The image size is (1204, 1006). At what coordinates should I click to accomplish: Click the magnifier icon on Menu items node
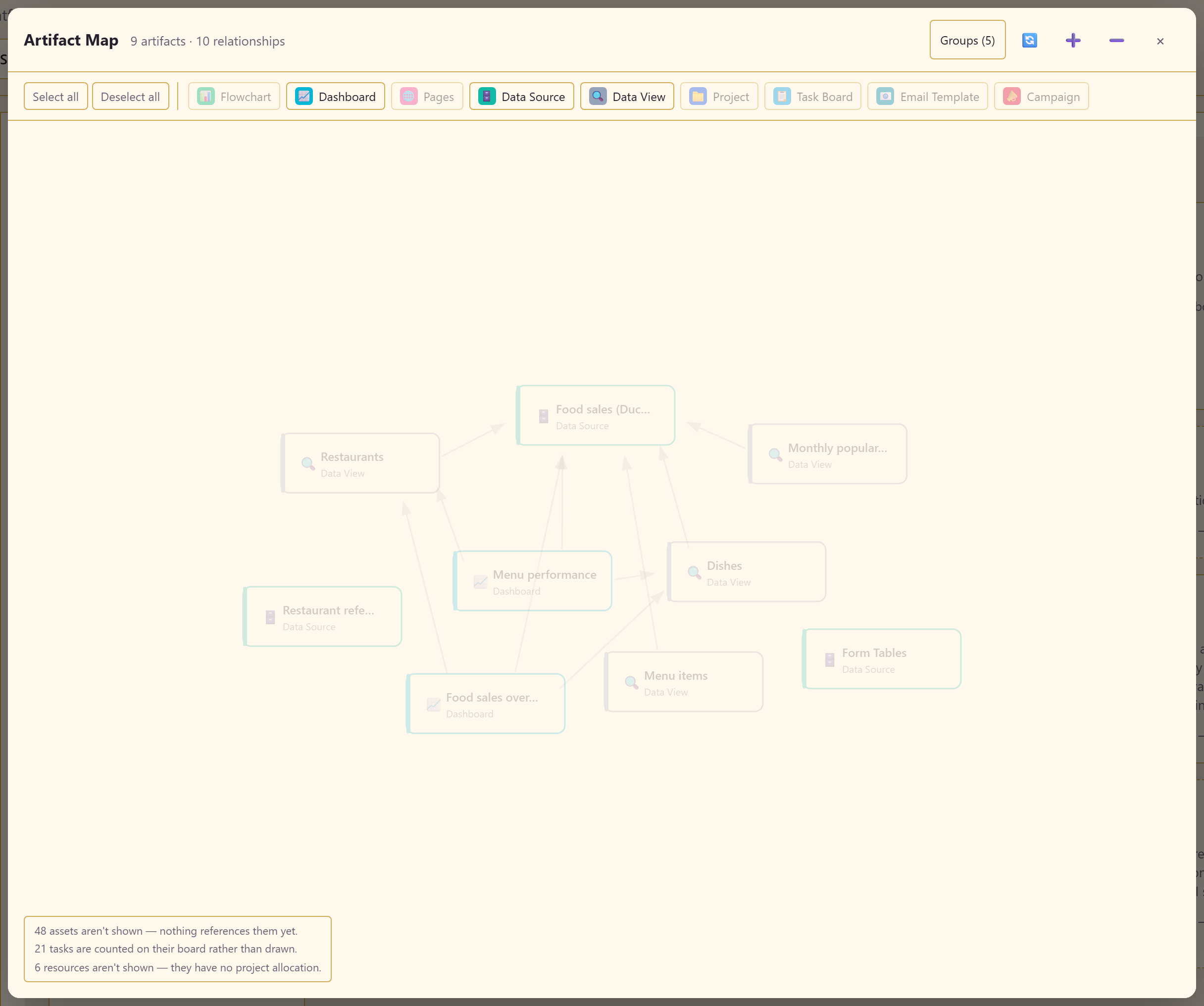631,682
